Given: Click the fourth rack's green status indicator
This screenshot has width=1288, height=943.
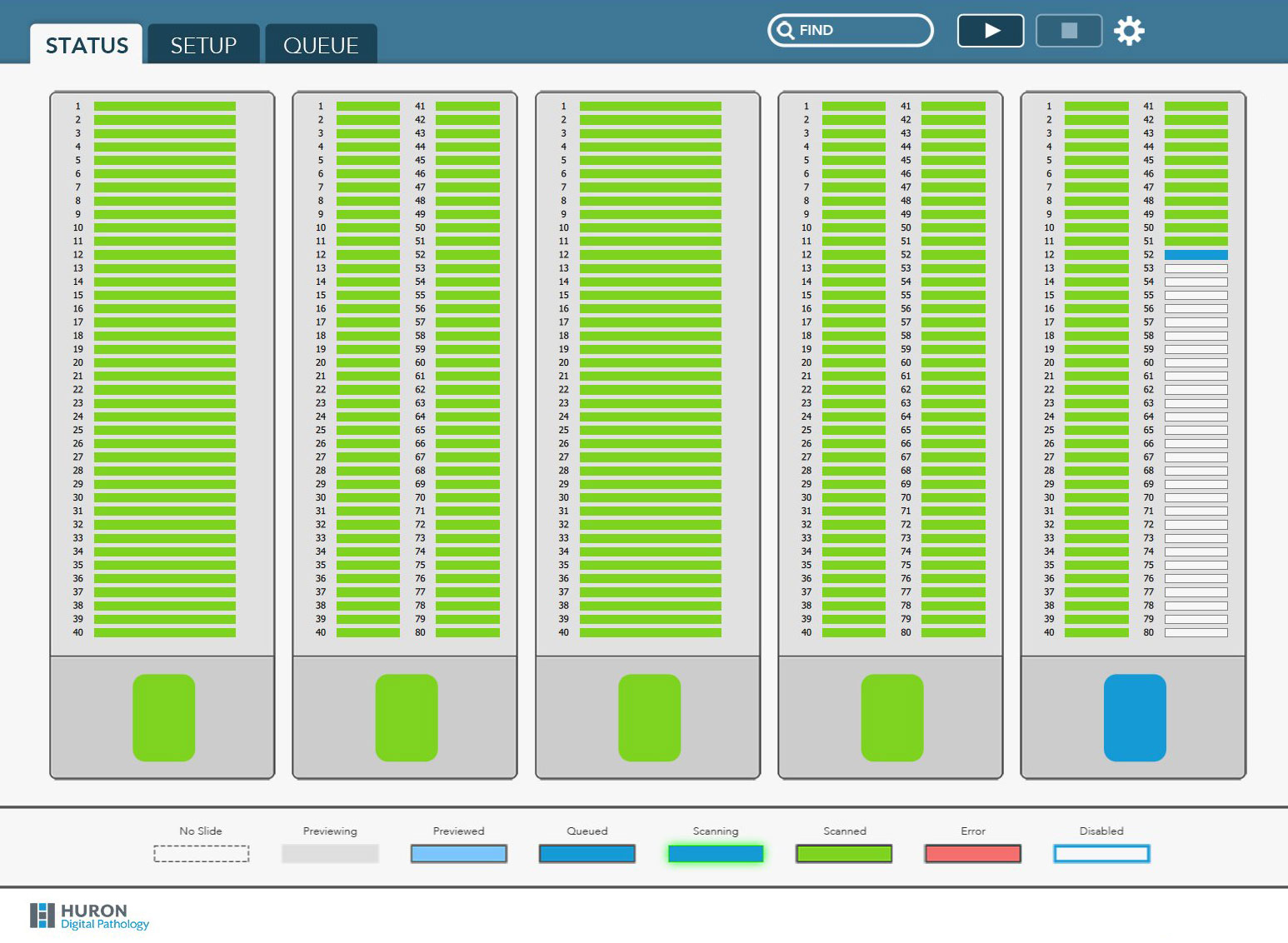Looking at the screenshot, I should pos(892,717).
